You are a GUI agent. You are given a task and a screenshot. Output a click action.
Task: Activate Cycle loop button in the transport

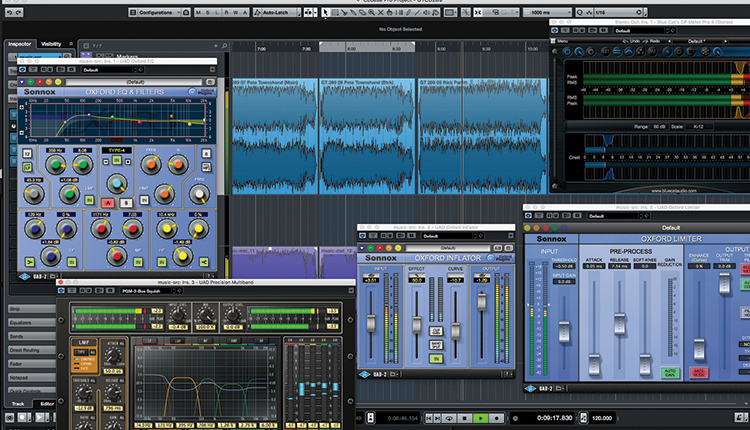449,418
